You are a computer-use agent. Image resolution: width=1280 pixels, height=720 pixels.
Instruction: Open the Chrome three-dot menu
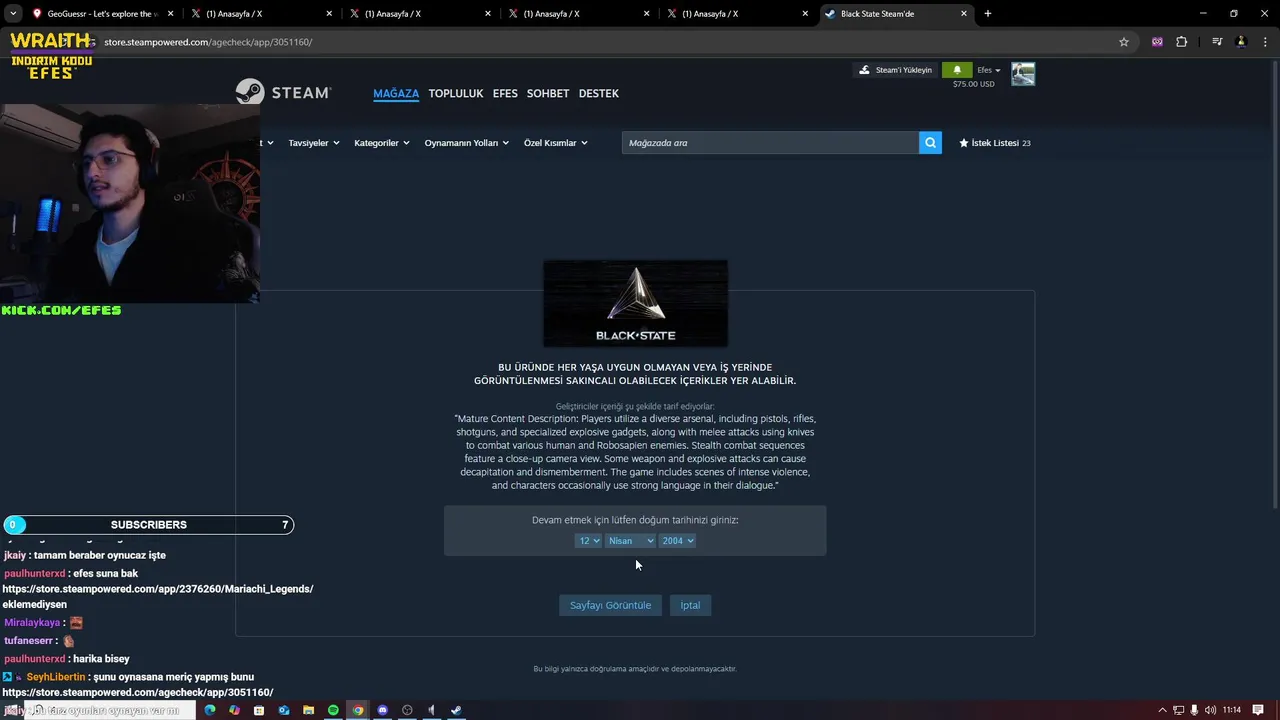1264,42
